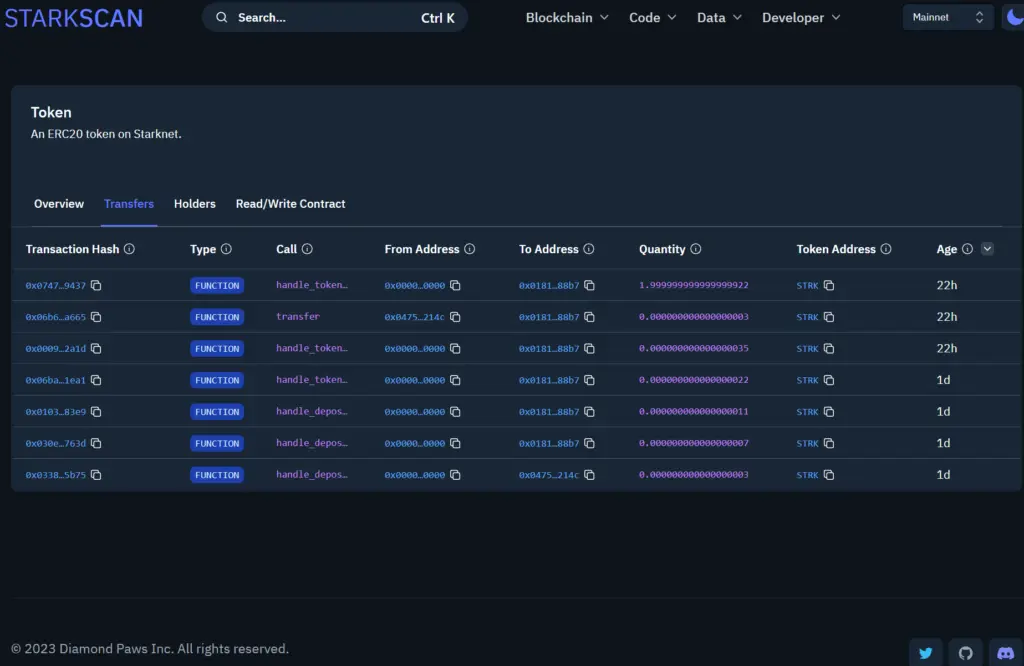Switch to the Holders tab
This screenshot has width=1024, height=666.
tap(195, 204)
